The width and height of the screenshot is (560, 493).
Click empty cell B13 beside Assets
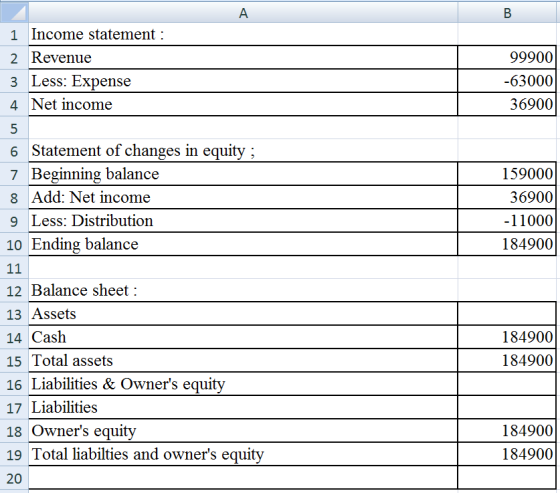[x=507, y=314]
